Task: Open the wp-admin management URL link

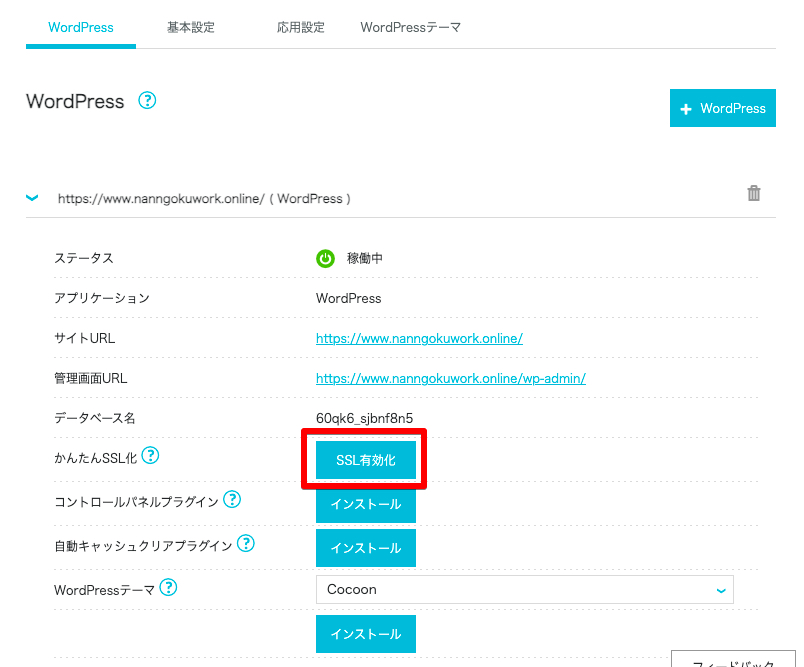Action: [x=451, y=378]
